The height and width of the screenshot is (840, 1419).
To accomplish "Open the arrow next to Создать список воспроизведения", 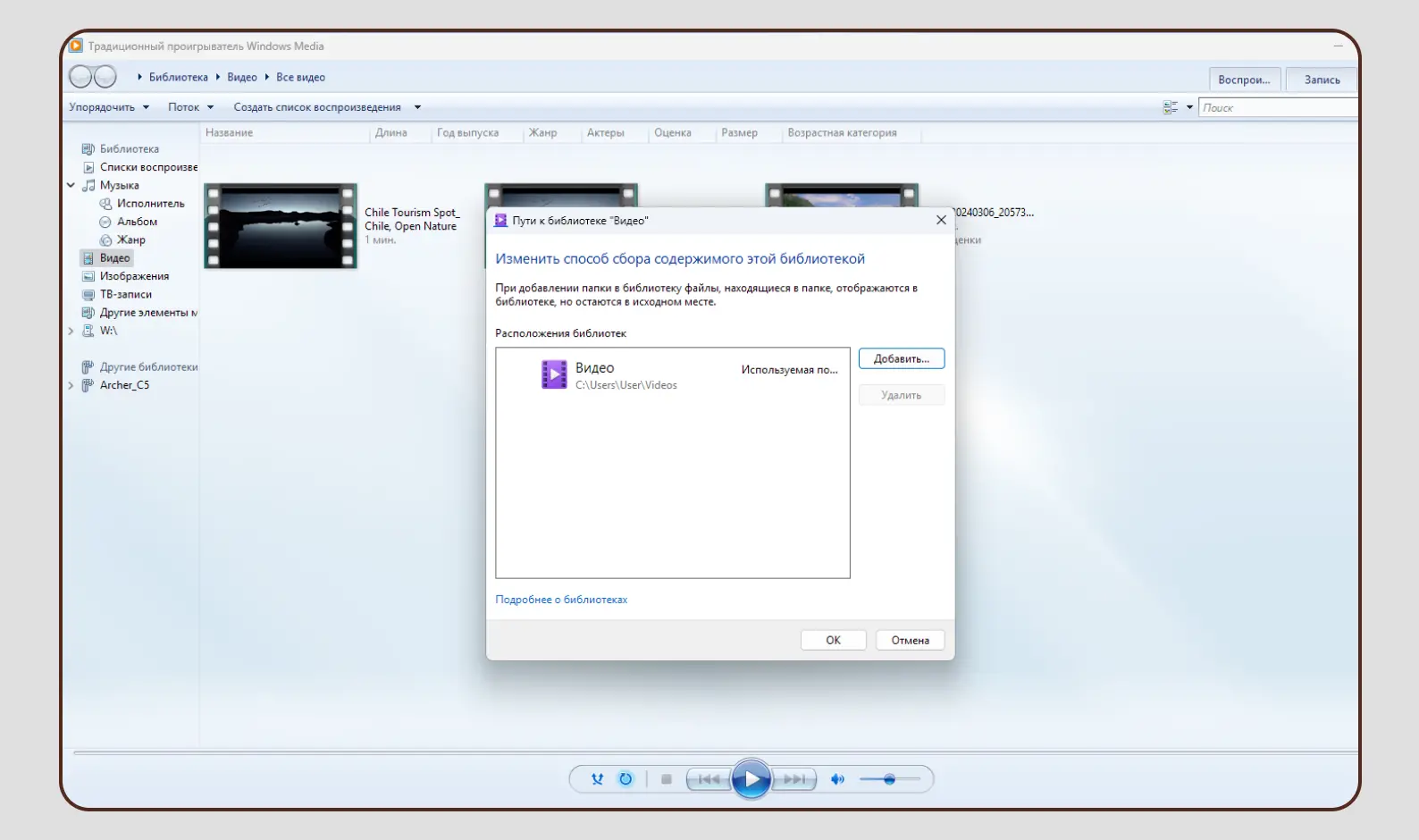I will [417, 107].
